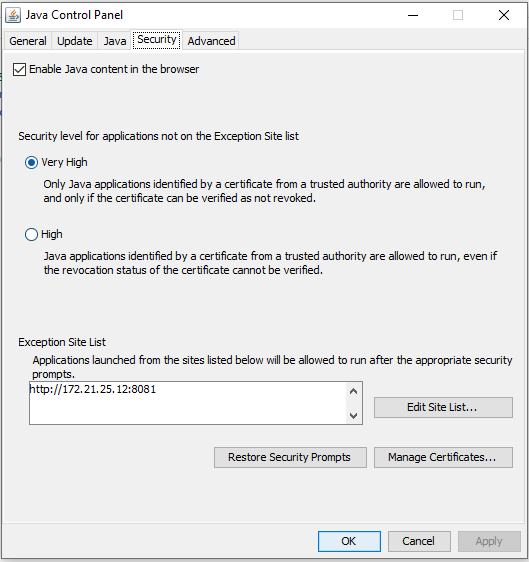Open the Advanced tab
This screenshot has height=562, width=529.
click(x=211, y=41)
